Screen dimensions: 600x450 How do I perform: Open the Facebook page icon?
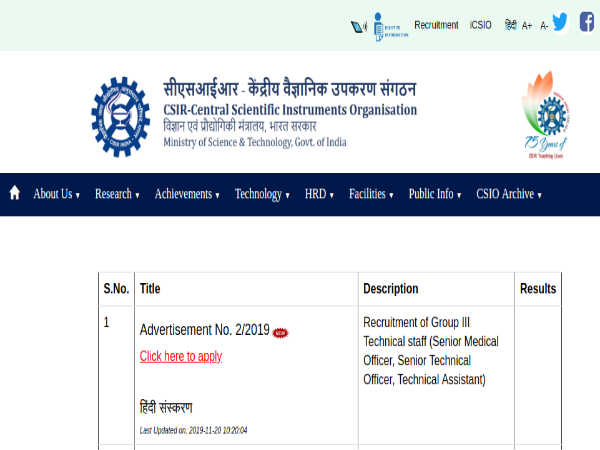(x=587, y=22)
